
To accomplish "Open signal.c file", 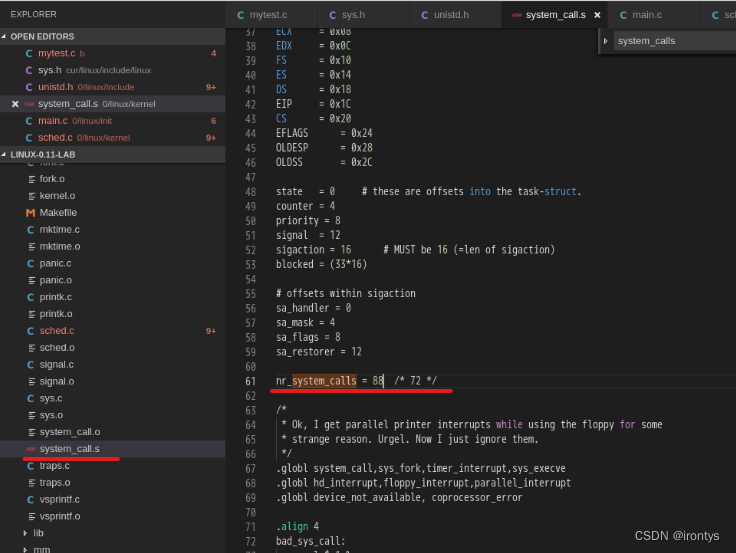I will point(113,365).
